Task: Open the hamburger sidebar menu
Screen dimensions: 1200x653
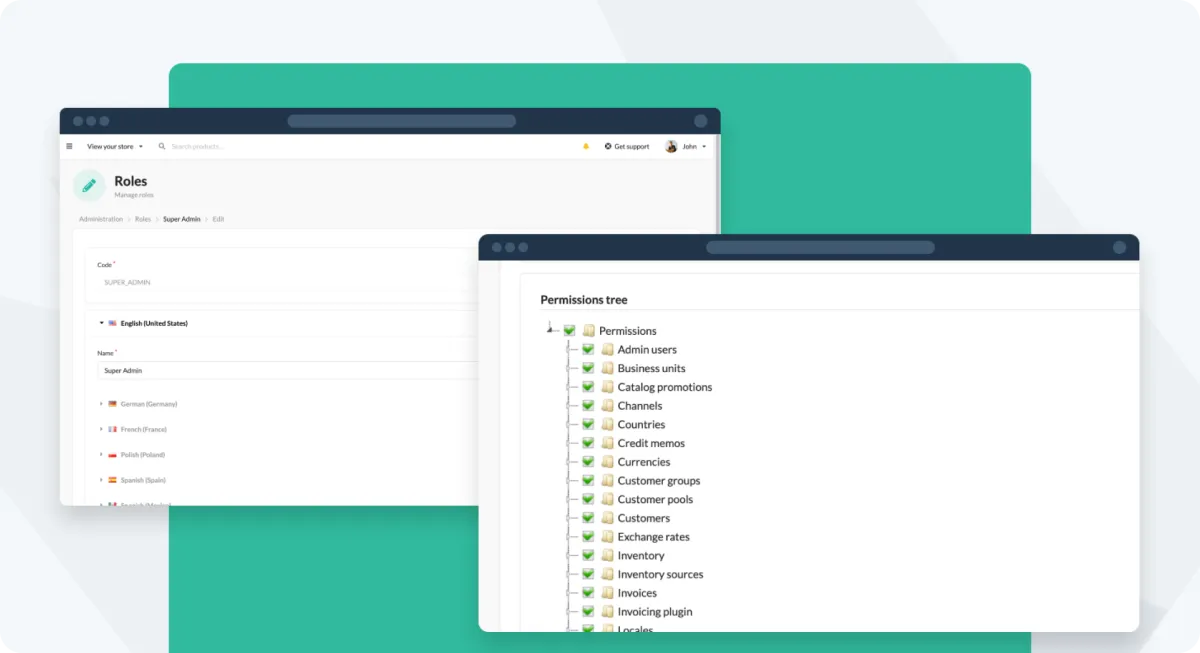Action: pyautogui.click(x=69, y=146)
